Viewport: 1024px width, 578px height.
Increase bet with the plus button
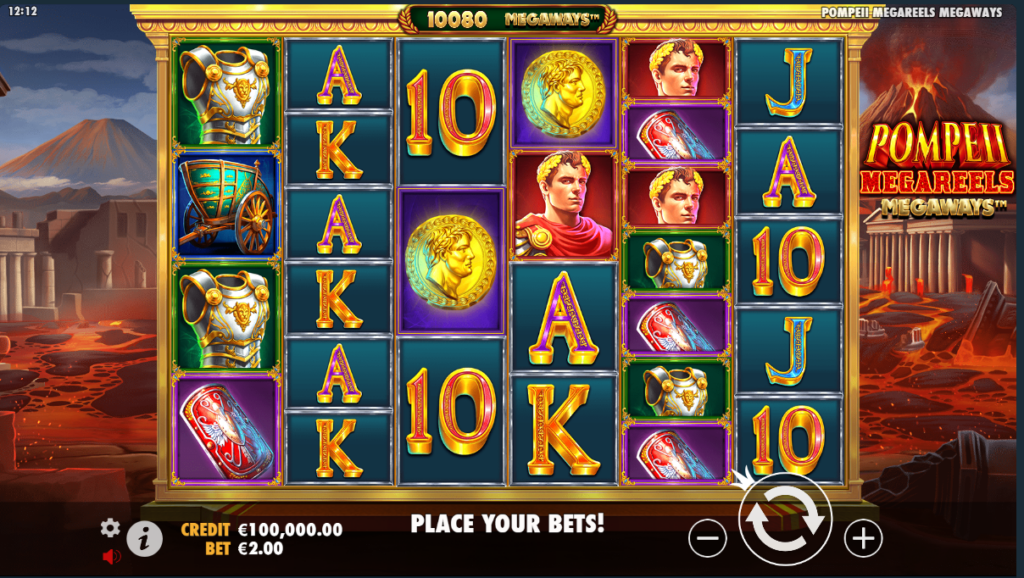coord(863,539)
